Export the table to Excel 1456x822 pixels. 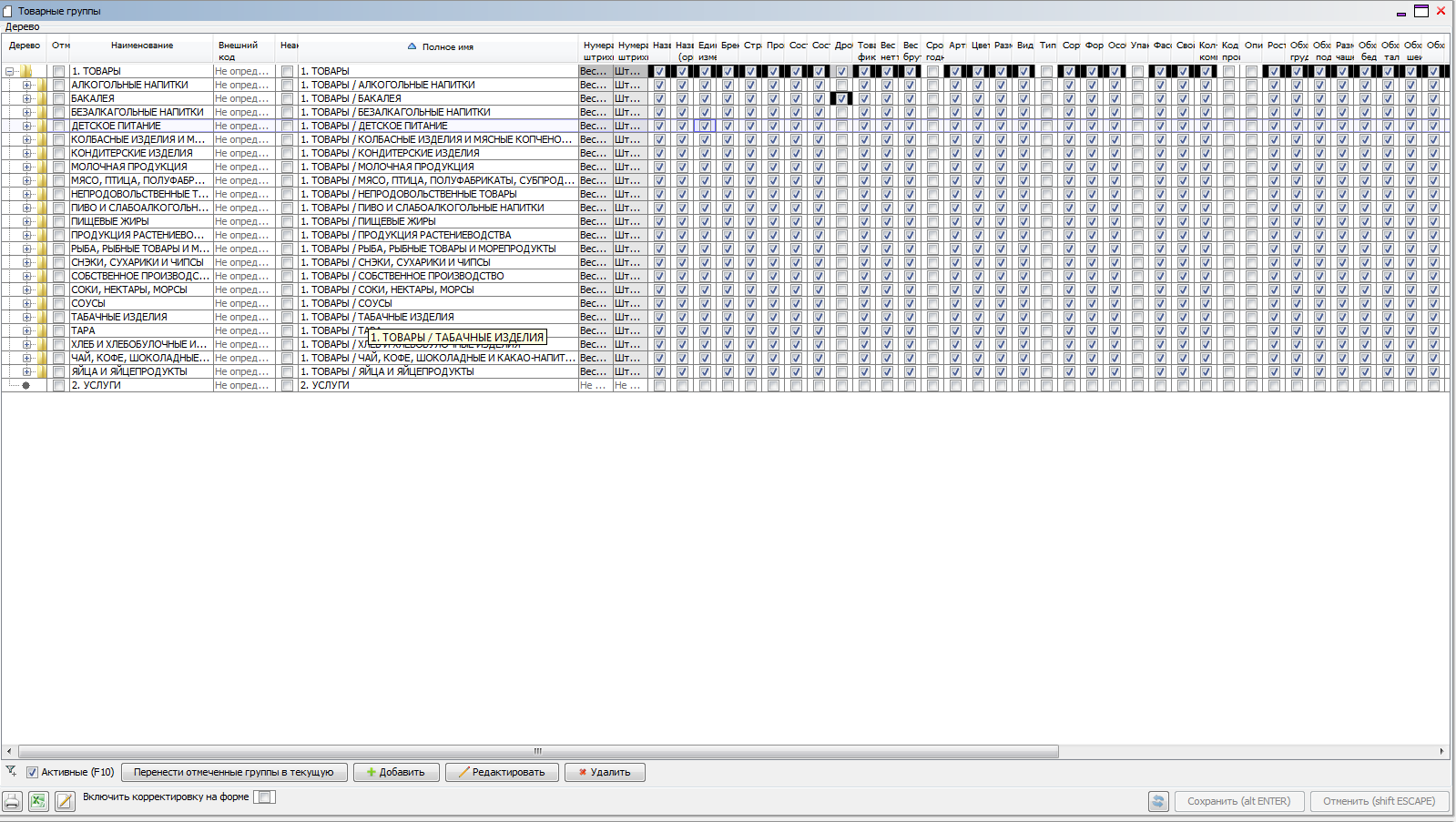(38, 801)
